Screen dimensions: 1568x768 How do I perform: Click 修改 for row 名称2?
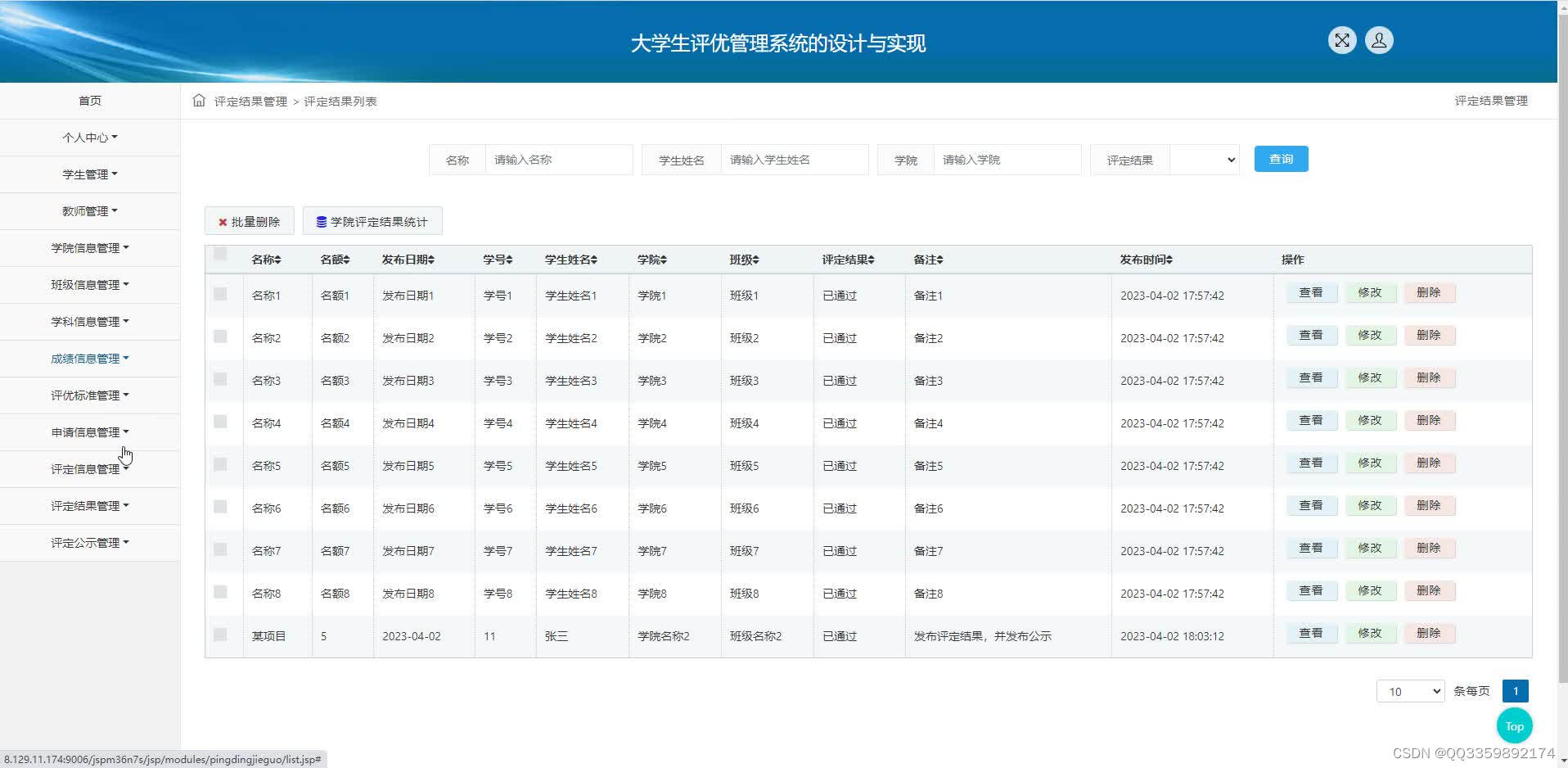pyautogui.click(x=1370, y=335)
